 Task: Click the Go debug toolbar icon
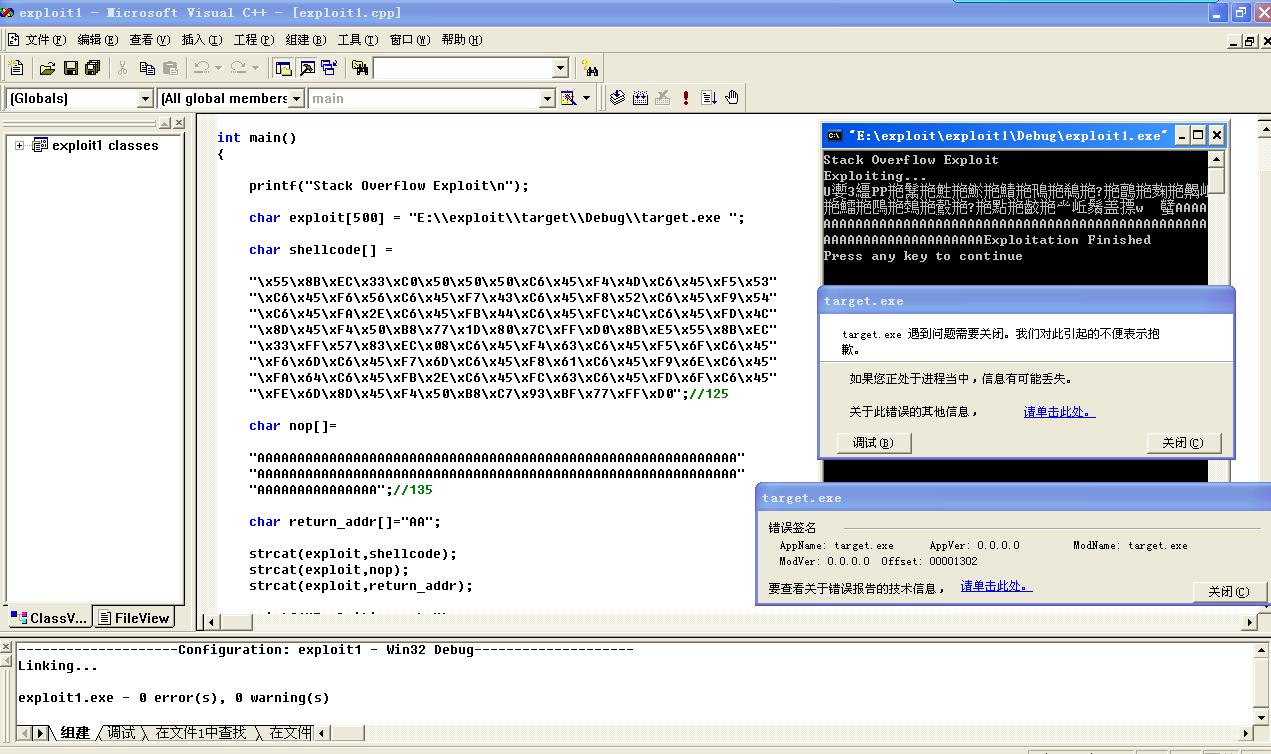coord(709,98)
